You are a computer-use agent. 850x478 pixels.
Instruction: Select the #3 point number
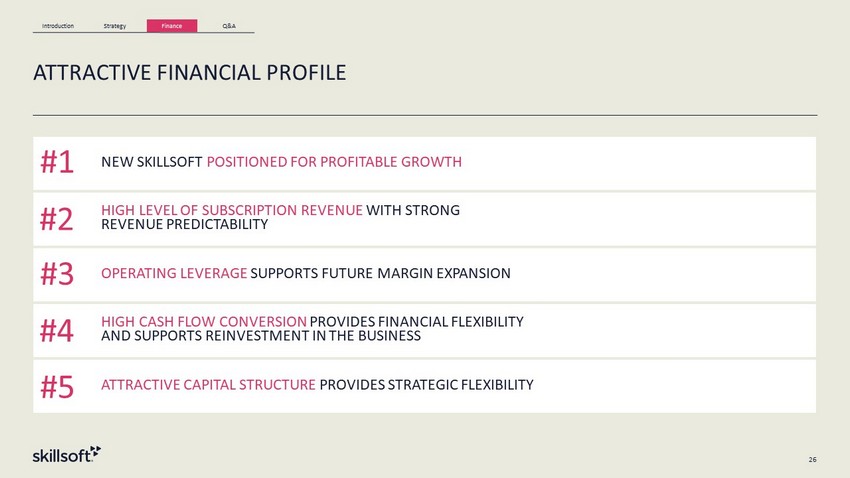57,274
